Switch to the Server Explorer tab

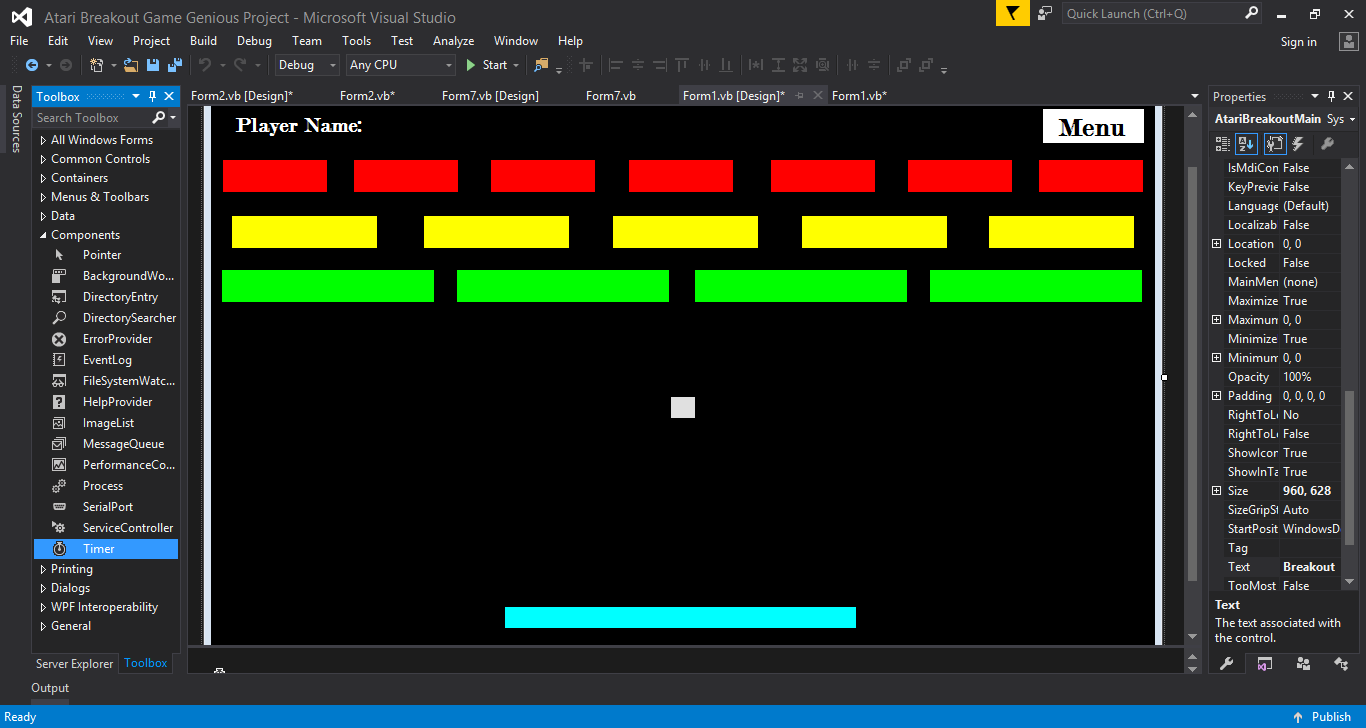[74, 664]
